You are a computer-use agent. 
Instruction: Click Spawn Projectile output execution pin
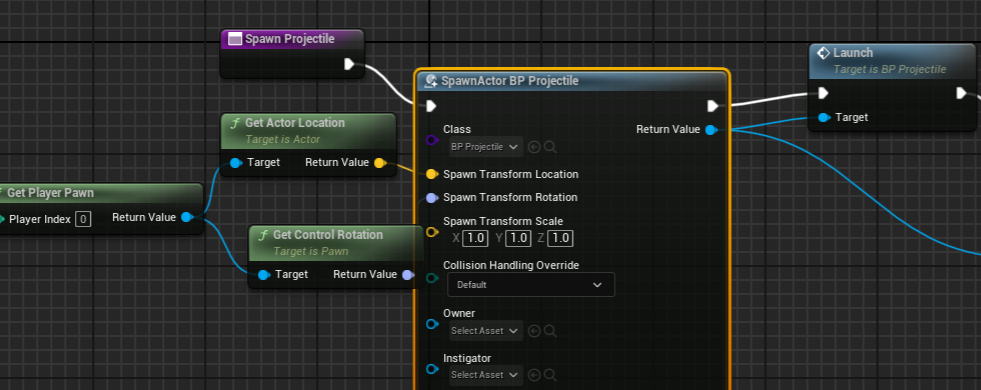pos(350,64)
